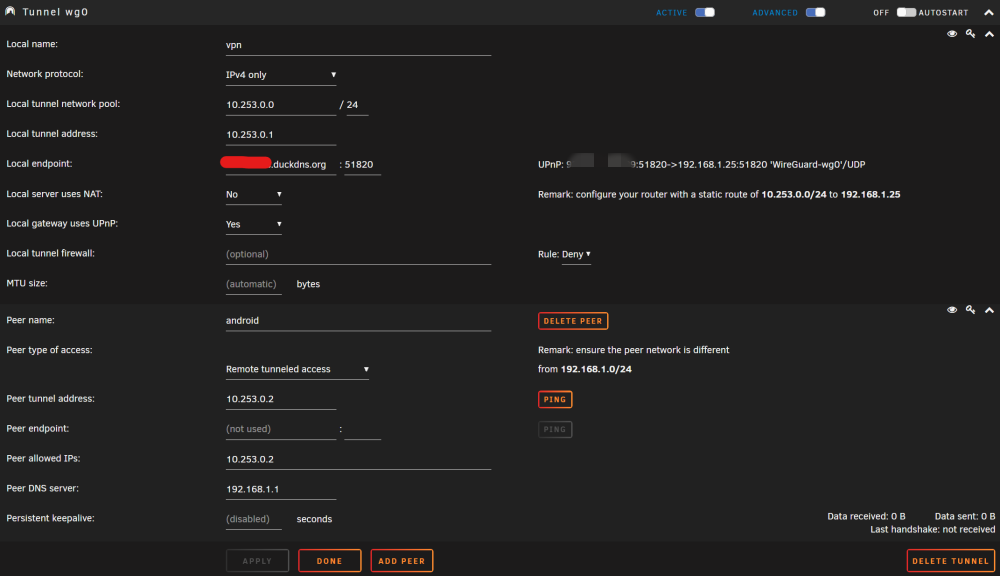
Task: Click the tunnel key generation icon
Action: point(970,34)
